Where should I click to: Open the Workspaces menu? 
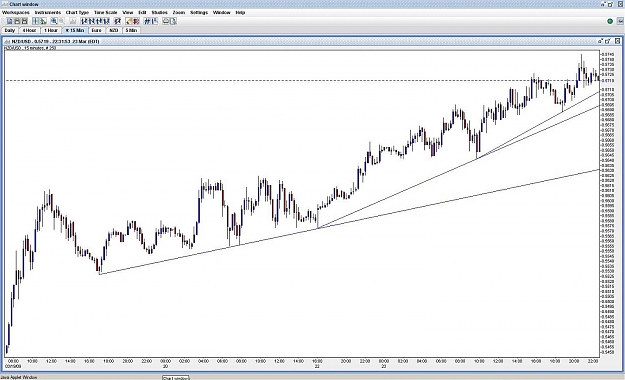pos(16,12)
